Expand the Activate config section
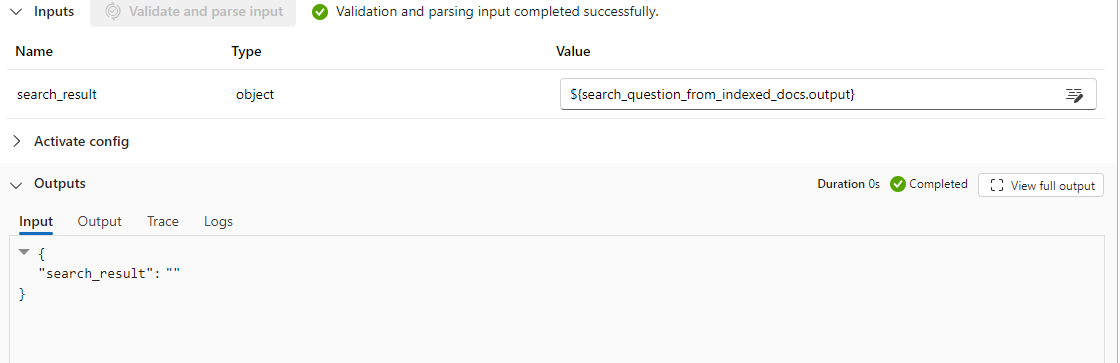The image size is (1120, 363). point(16,141)
